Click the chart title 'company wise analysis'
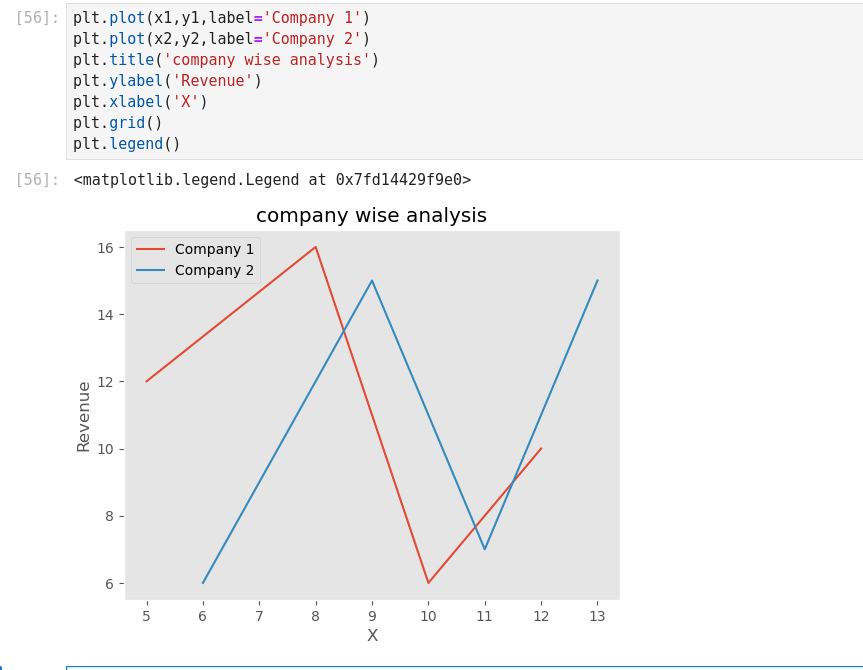 pyautogui.click(x=371, y=216)
